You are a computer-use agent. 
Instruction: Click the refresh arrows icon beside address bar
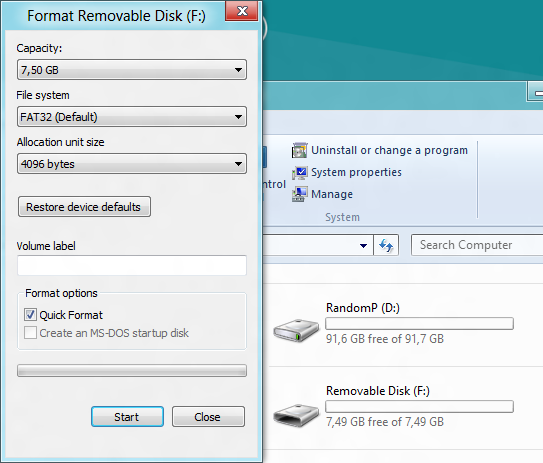click(386, 246)
